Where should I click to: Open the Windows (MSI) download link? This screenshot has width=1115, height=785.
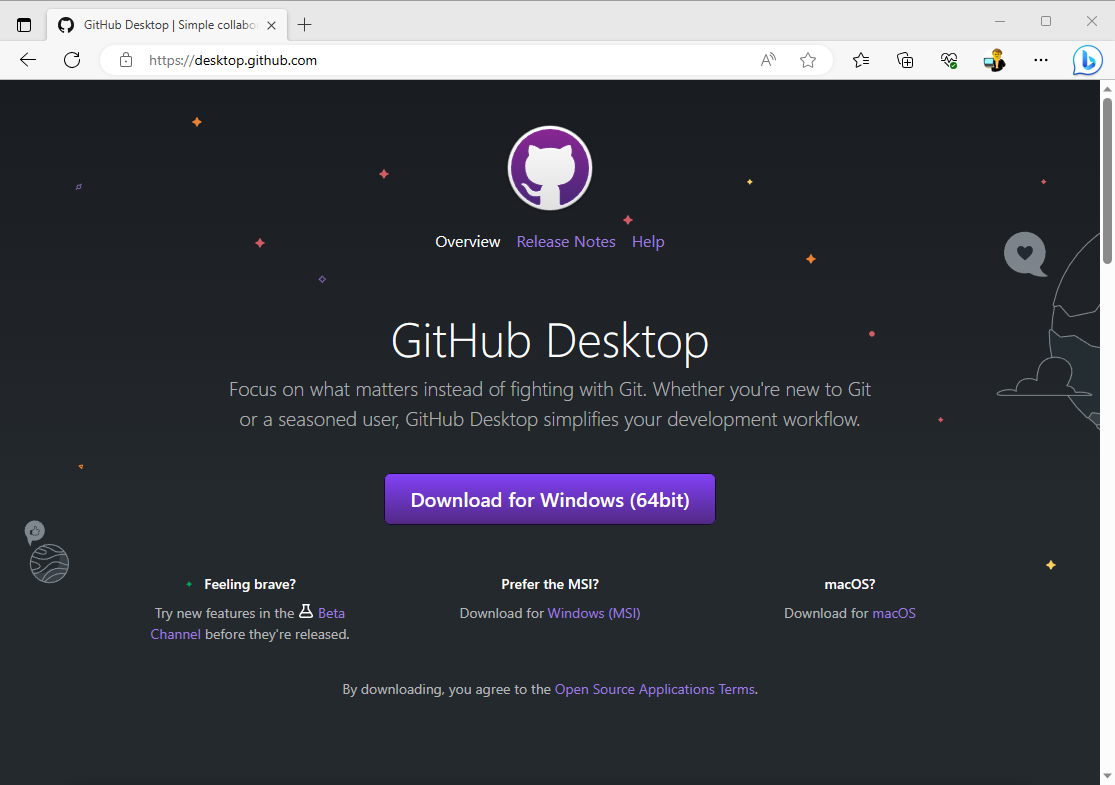[x=594, y=613]
